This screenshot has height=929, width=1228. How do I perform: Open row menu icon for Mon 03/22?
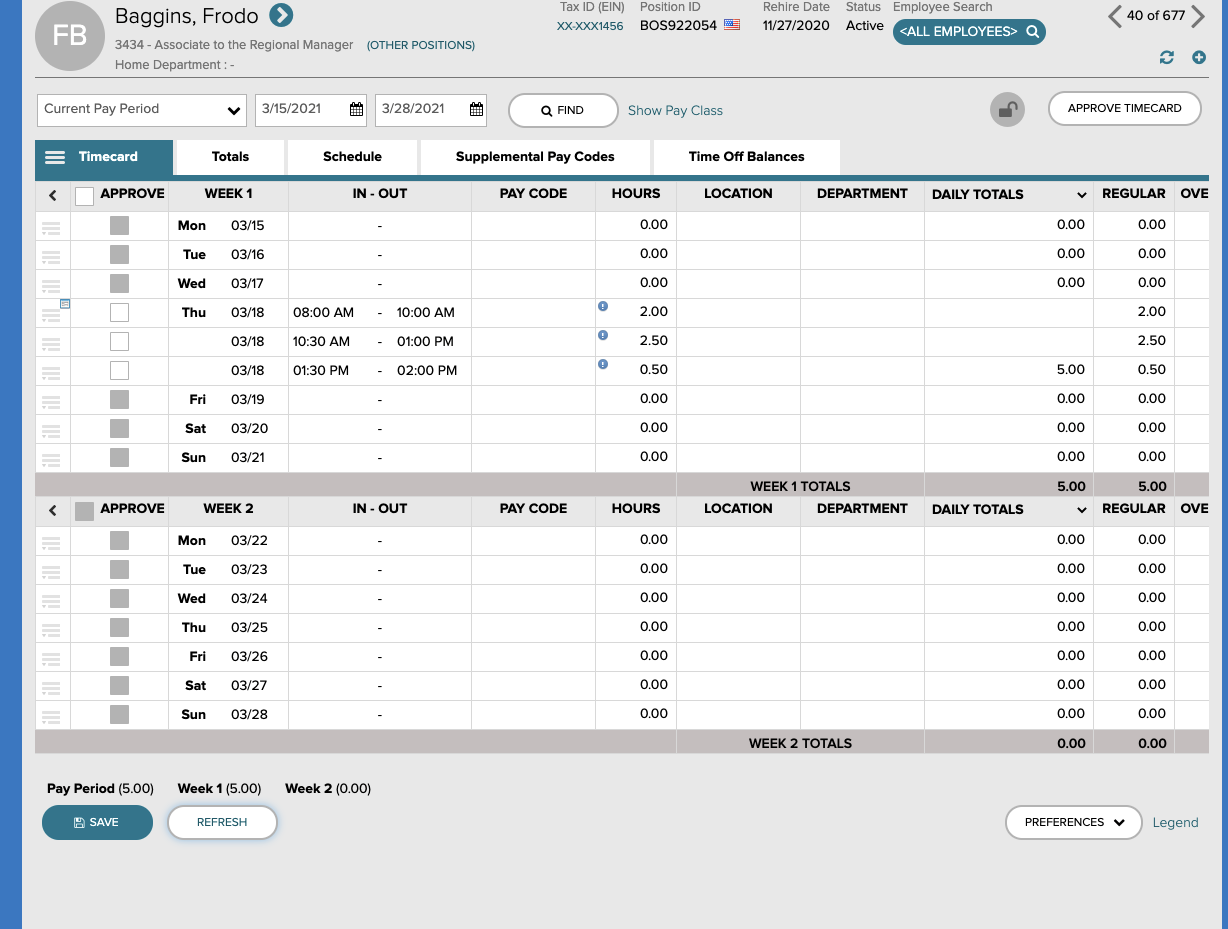[51, 542]
